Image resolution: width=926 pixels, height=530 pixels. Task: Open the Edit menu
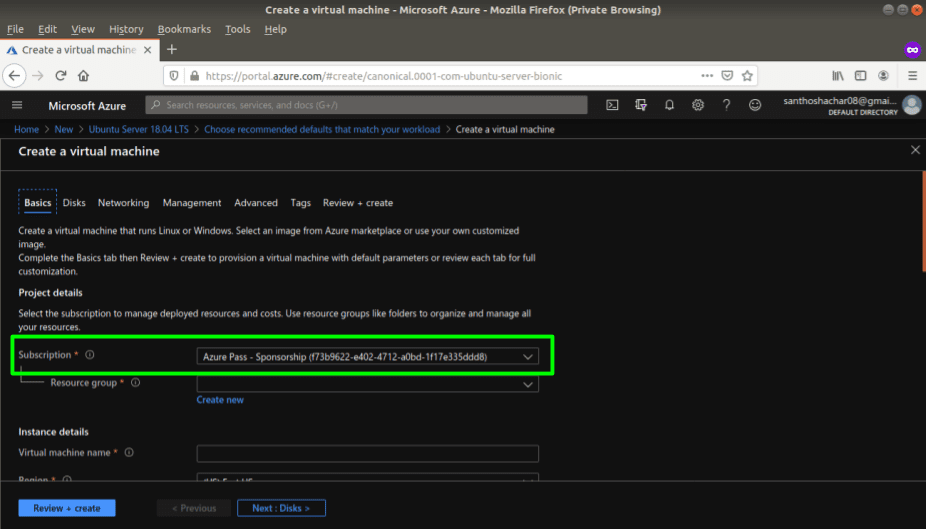47,29
